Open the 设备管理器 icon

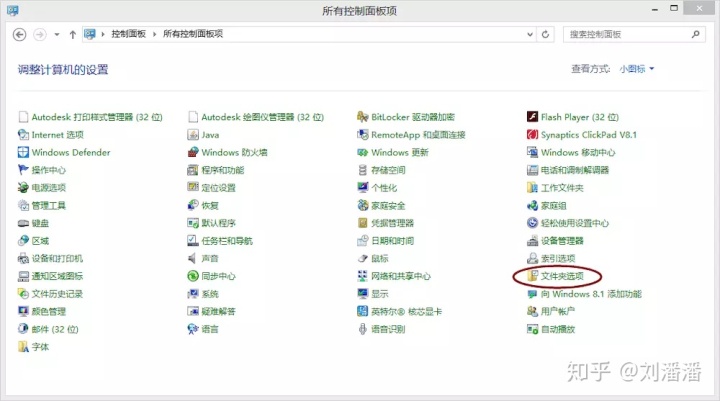(x=532, y=240)
